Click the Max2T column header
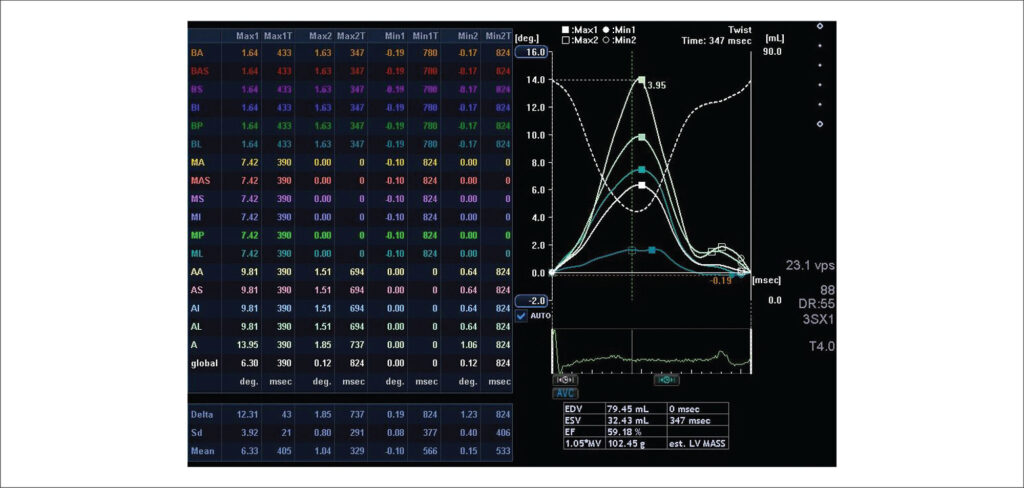1024x488 pixels. pyautogui.click(x=351, y=35)
